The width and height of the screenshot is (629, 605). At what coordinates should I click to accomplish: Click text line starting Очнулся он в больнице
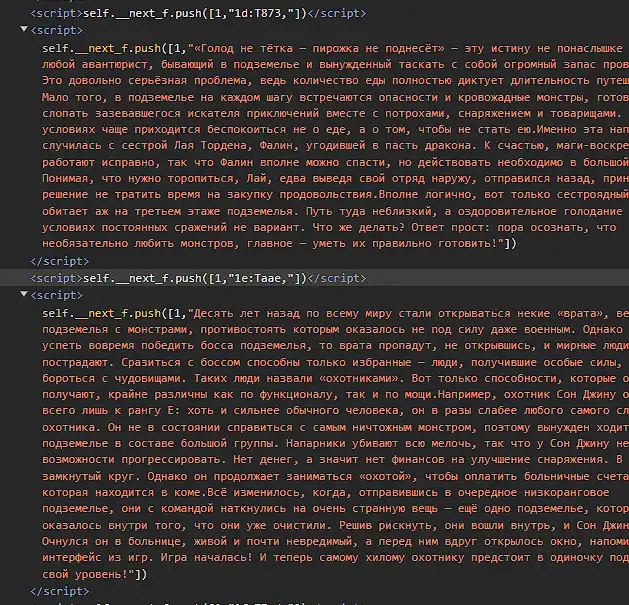[335, 541]
